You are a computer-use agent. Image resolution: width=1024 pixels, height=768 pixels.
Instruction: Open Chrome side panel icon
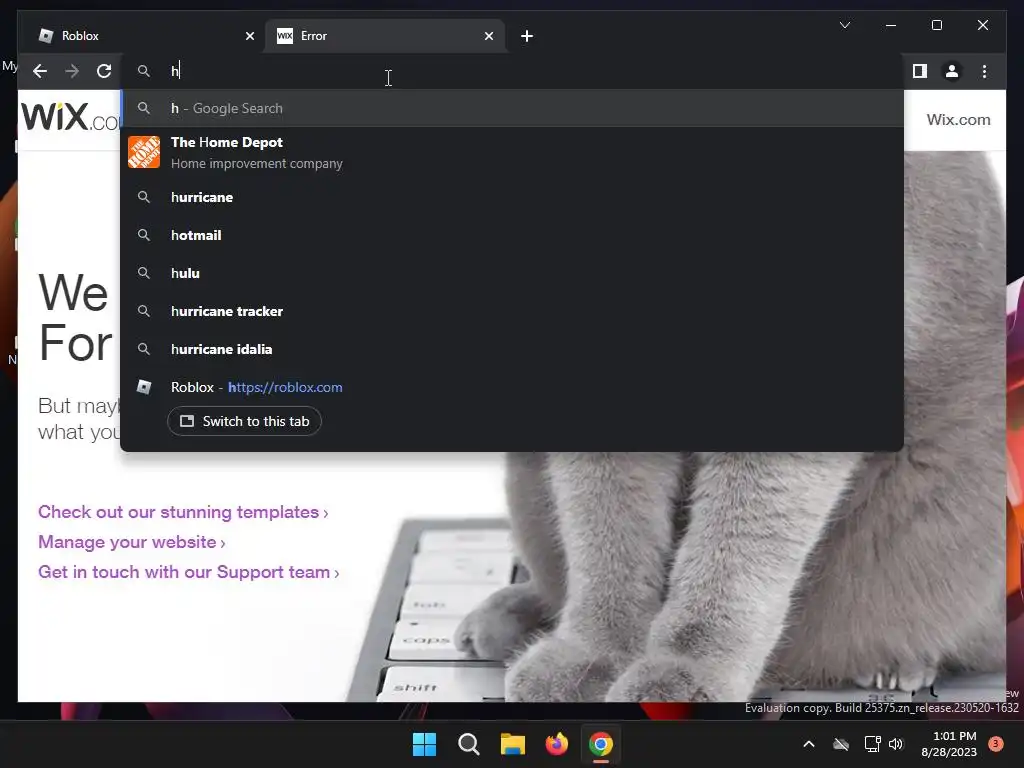920,71
